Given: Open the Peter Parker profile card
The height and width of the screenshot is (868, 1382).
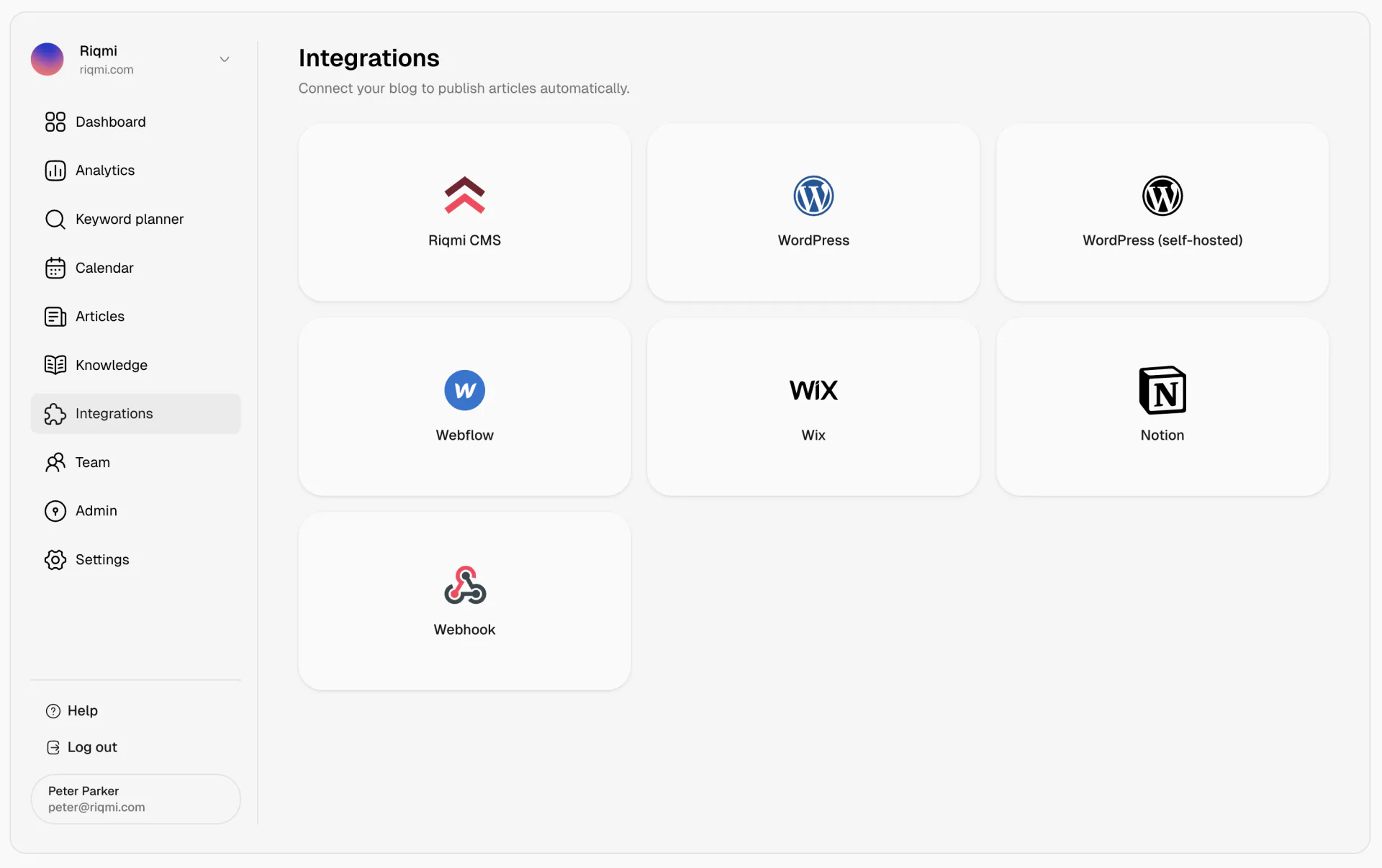Looking at the screenshot, I should click(135, 799).
